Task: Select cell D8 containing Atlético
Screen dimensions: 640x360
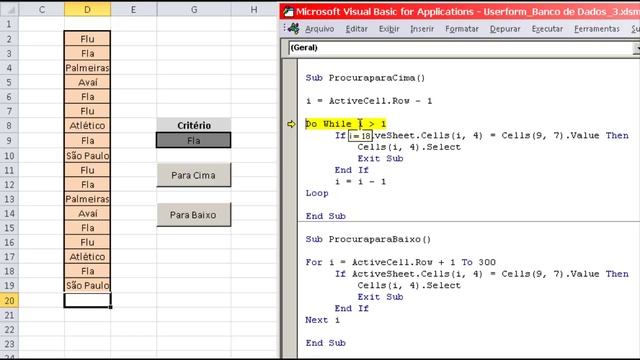Action: click(x=87, y=125)
